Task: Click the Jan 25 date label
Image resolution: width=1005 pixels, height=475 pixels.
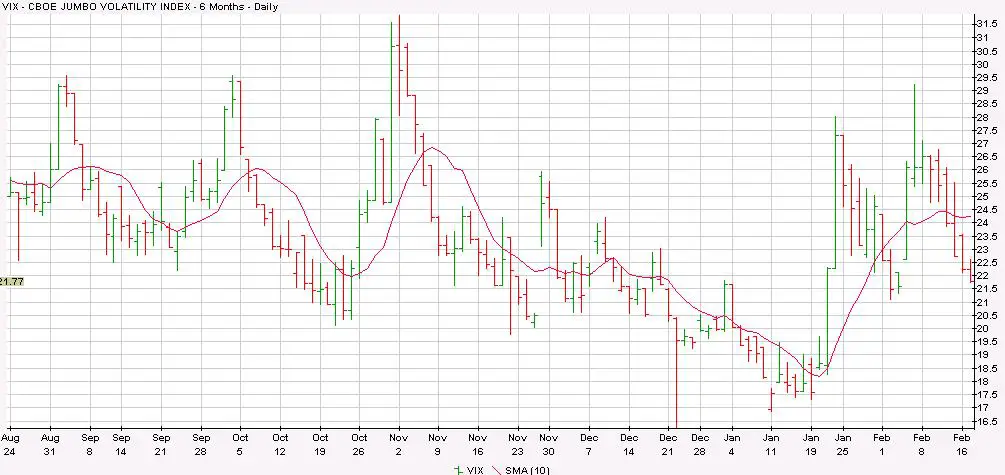Action: coord(843,444)
